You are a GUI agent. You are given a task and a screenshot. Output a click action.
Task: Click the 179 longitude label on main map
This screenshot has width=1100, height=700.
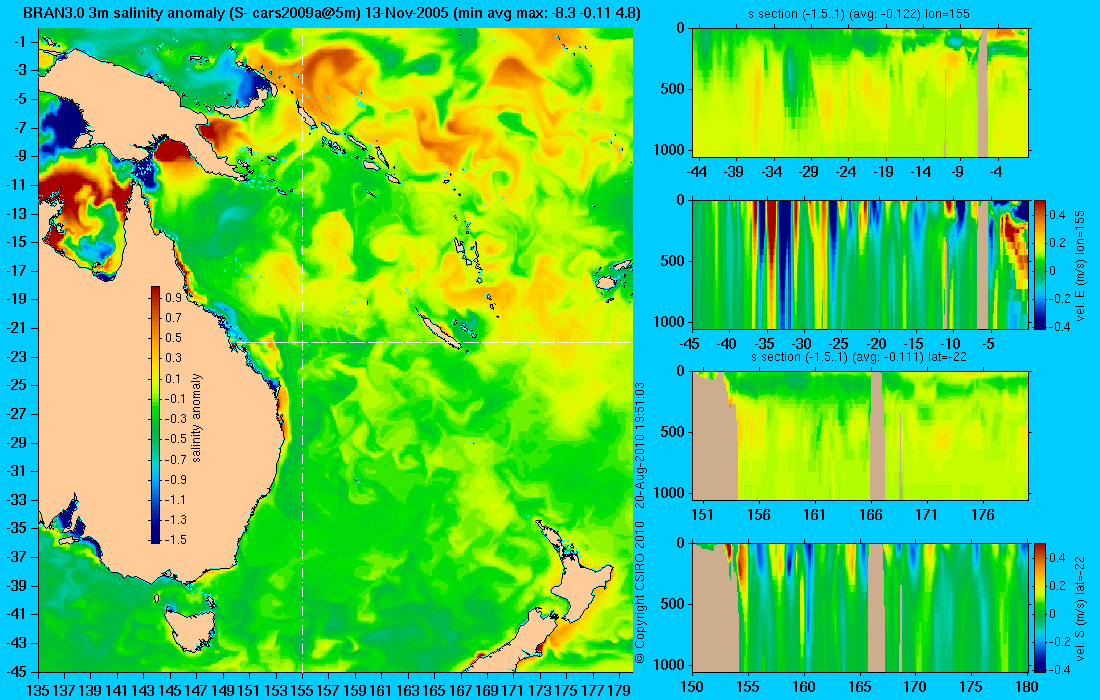(x=618, y=690)
